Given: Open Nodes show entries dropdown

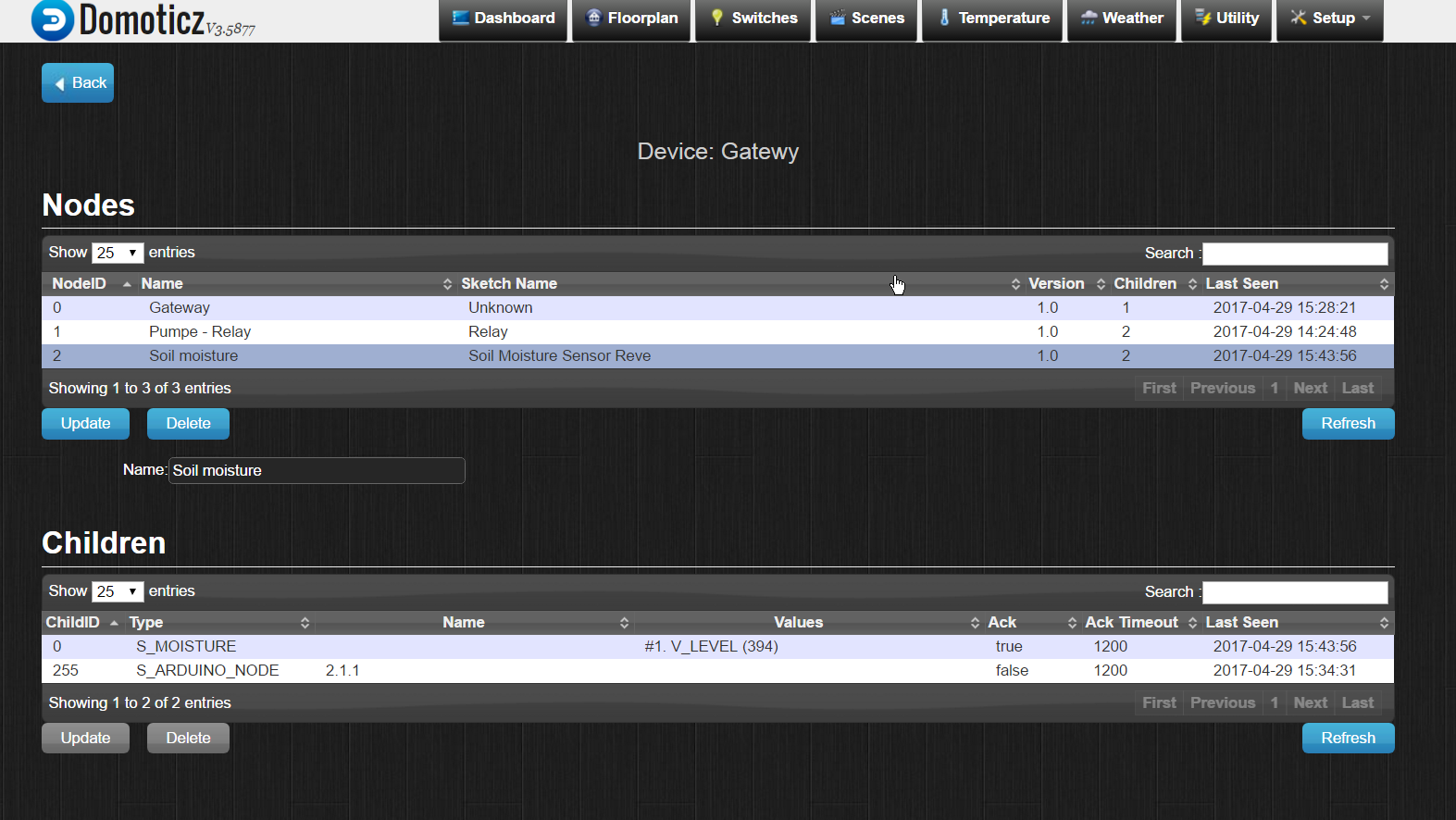Looking at the screenshot, I should point(118,253).
